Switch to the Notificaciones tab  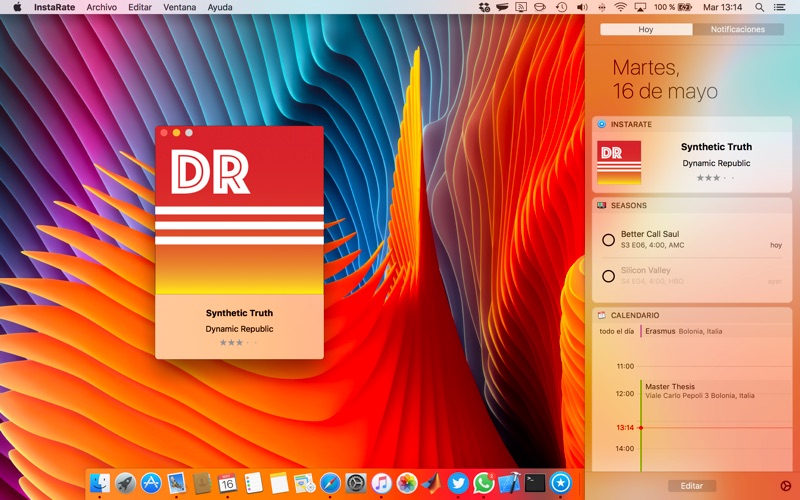click(737, 29)
